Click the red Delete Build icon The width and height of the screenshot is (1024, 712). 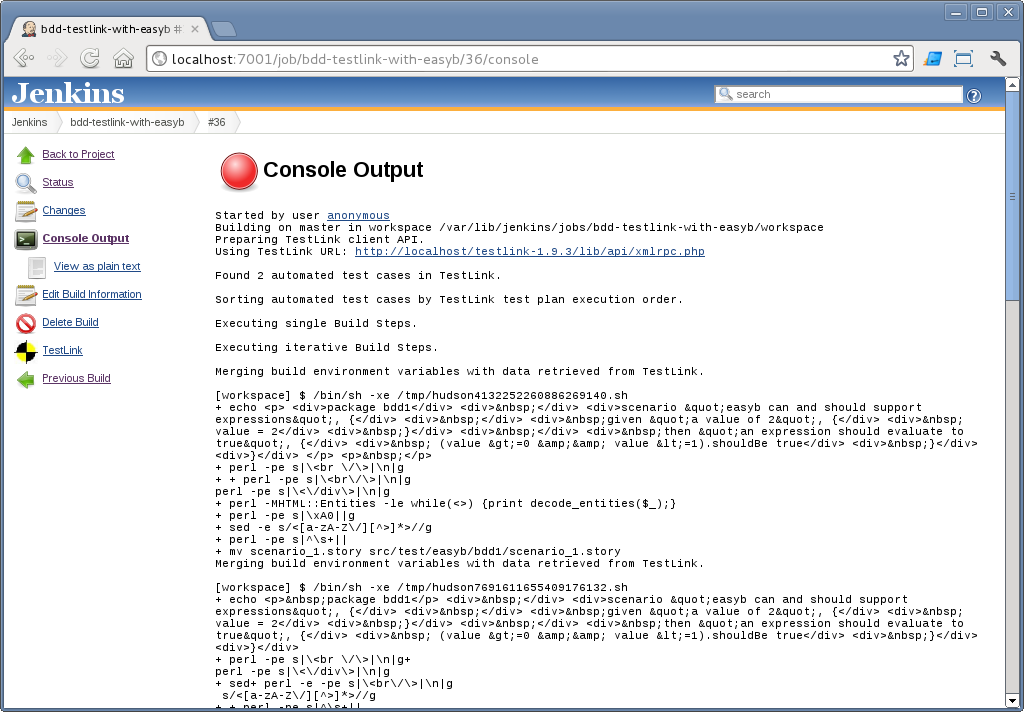click(x=26, y=323)
